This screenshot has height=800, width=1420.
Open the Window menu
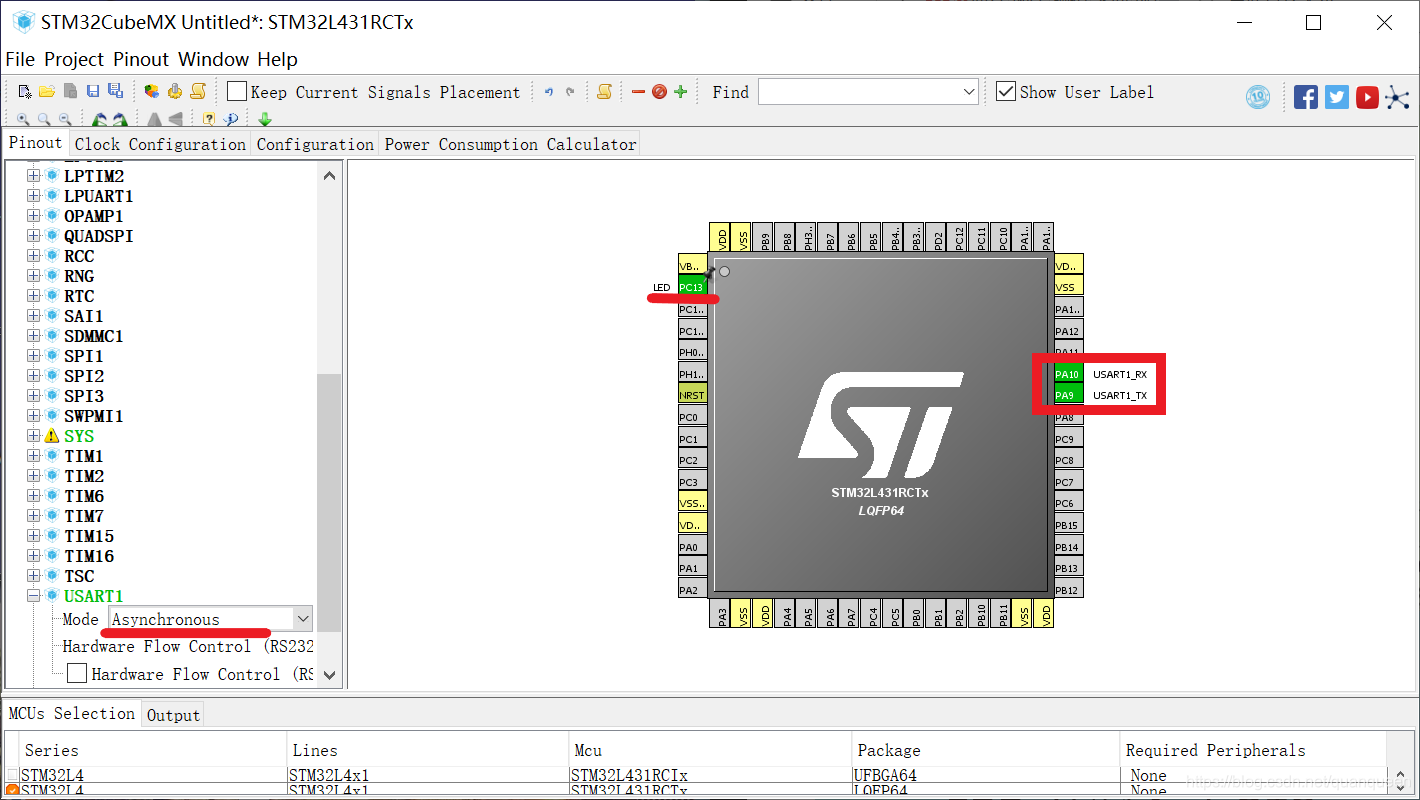(214, 59)
